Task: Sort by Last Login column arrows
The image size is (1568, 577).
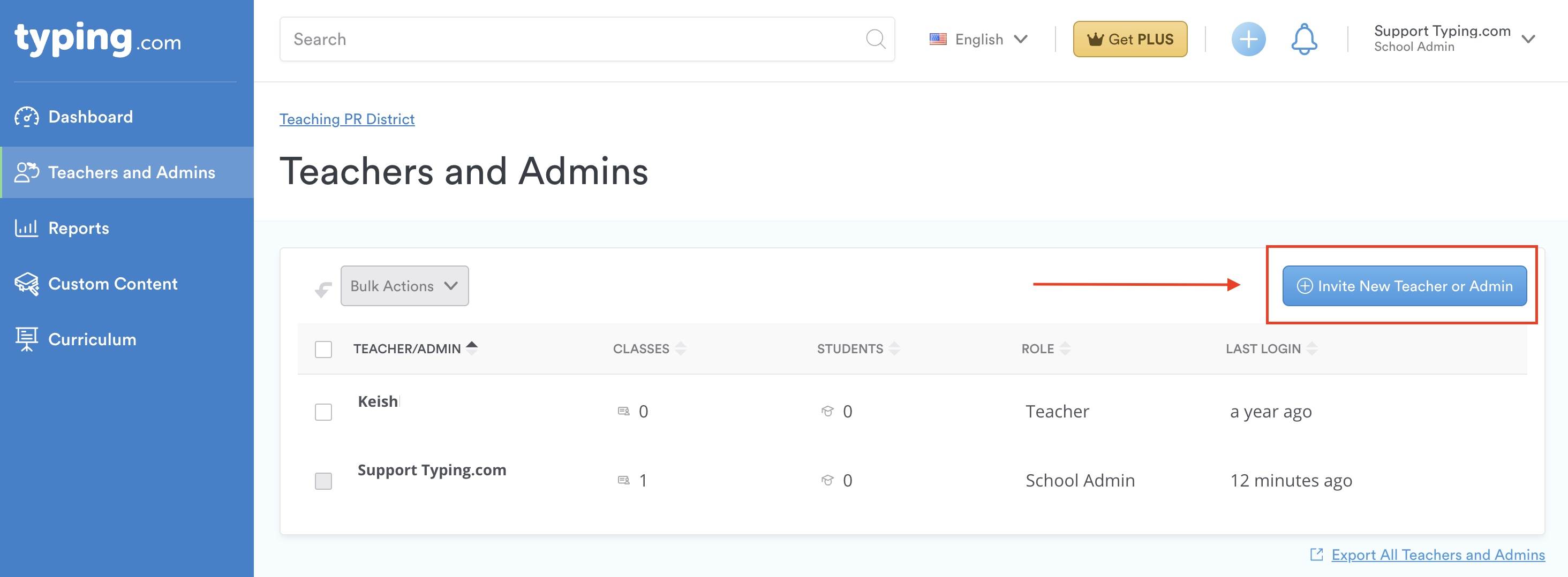Action: [1311, 349]
